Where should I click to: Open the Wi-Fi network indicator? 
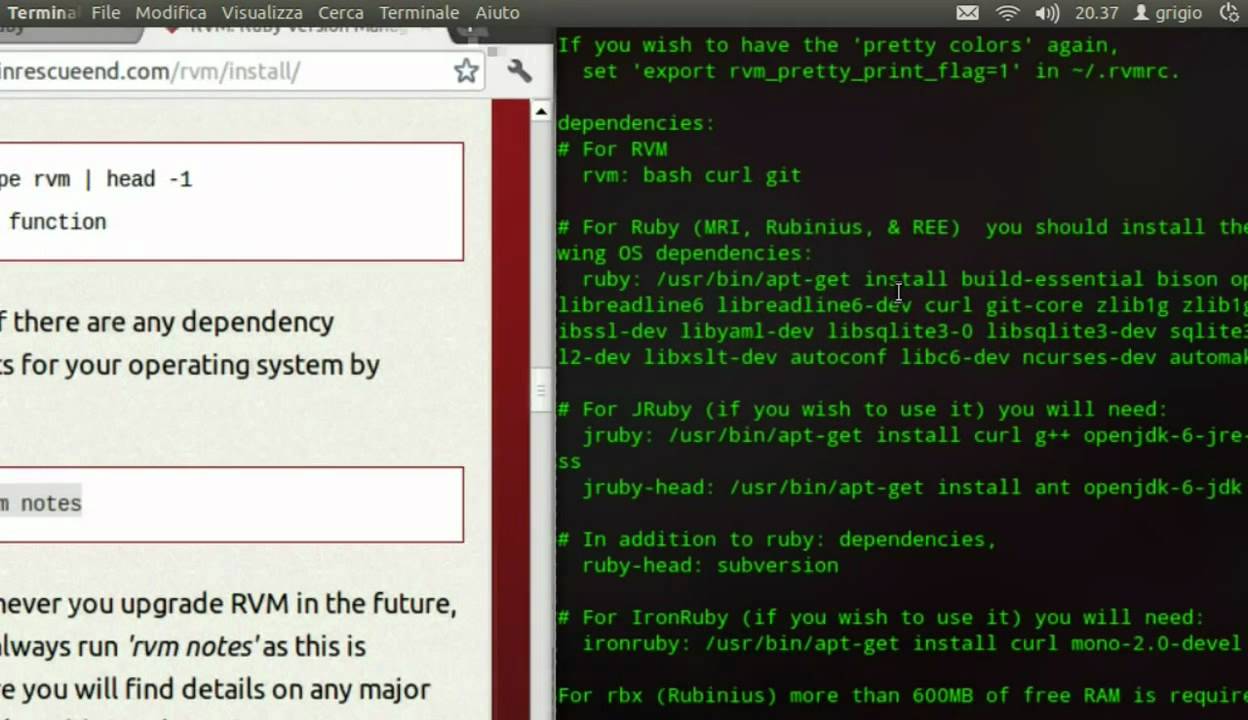1008,13
